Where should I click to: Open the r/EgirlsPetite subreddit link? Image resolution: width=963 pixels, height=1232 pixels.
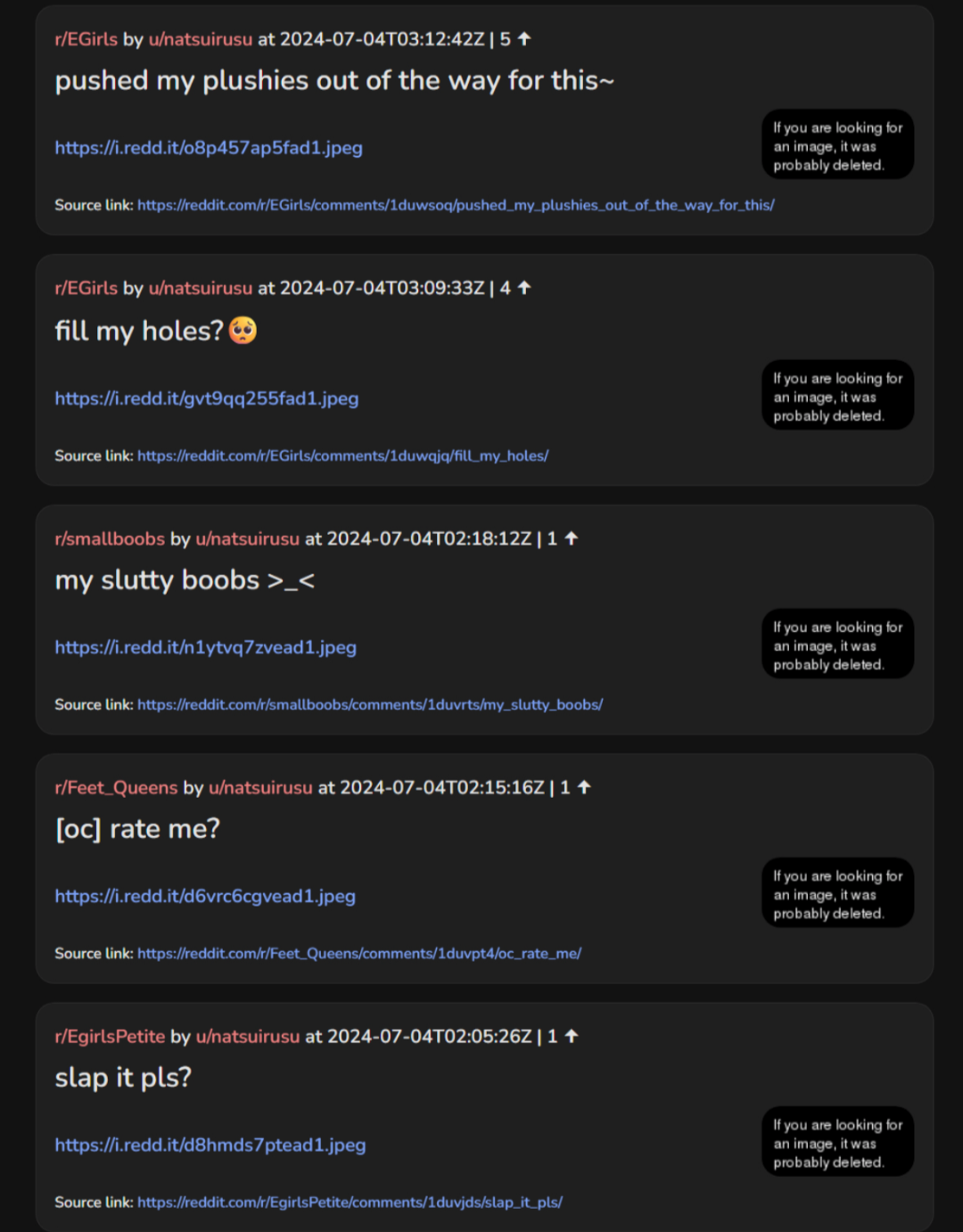pyautogui.click(x=110, y=1036)
